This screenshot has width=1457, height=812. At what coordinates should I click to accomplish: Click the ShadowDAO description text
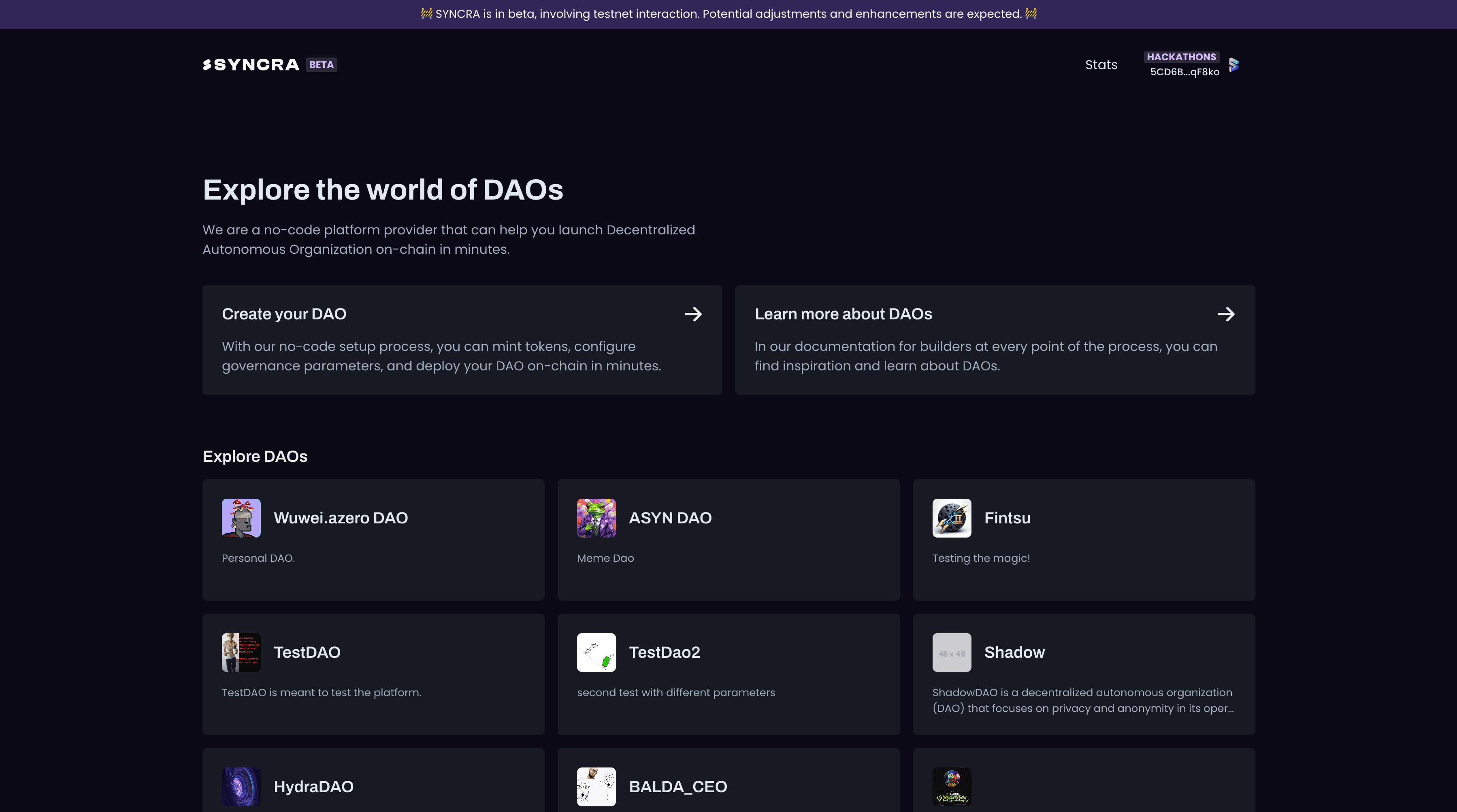[x=1083, y=701]
